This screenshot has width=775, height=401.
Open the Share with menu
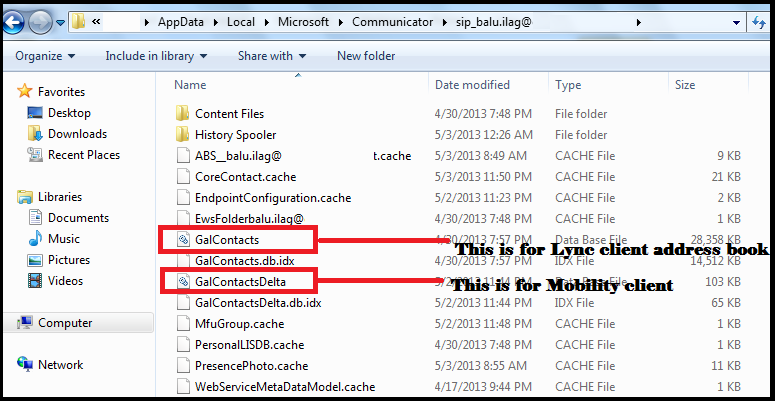[272, 56]
